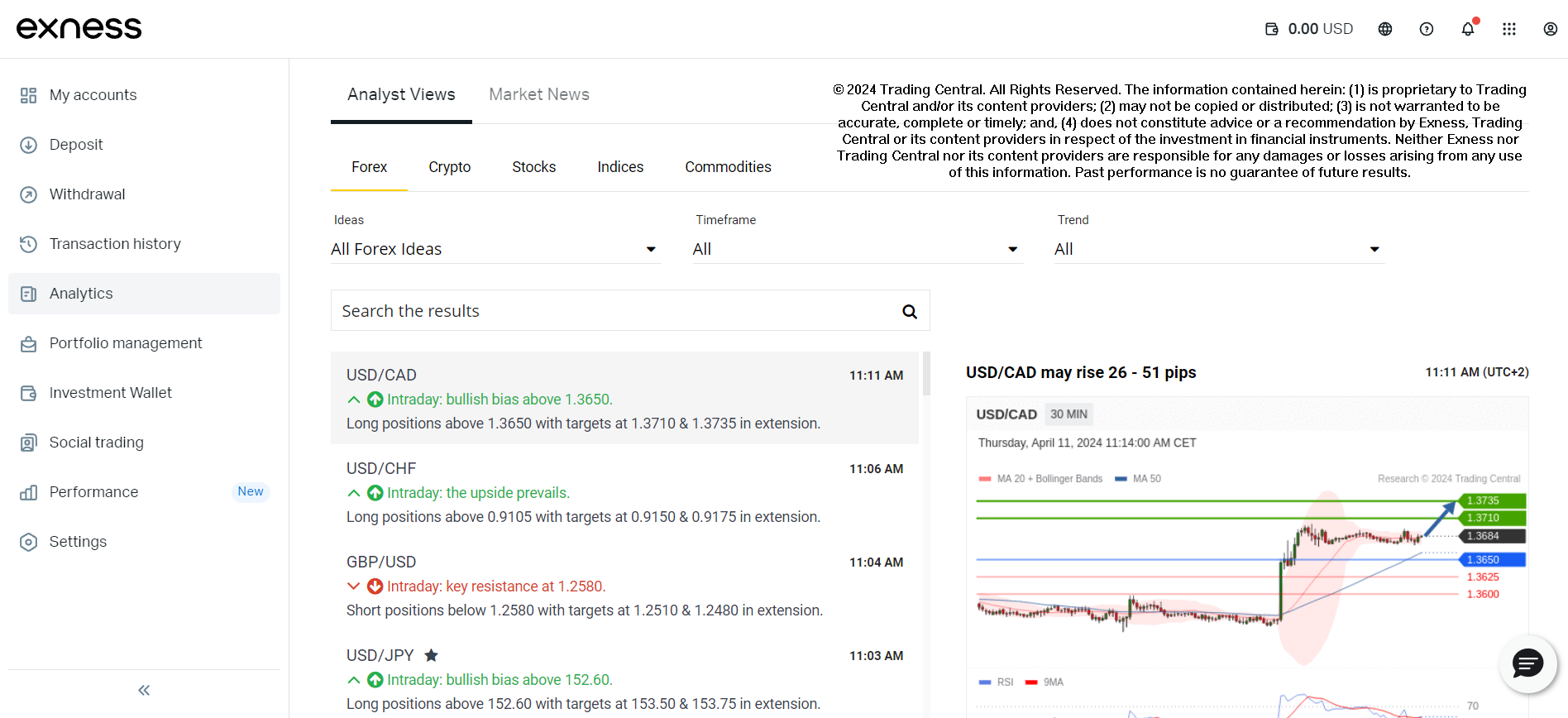
Task: Open Social trading page
Action: click(144, 443)
